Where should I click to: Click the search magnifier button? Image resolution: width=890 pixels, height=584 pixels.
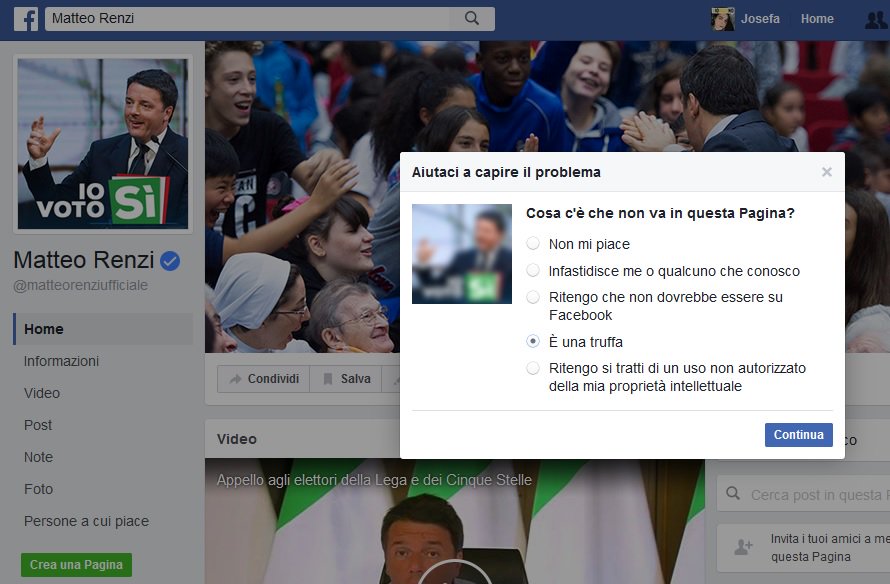coord(472,18)
